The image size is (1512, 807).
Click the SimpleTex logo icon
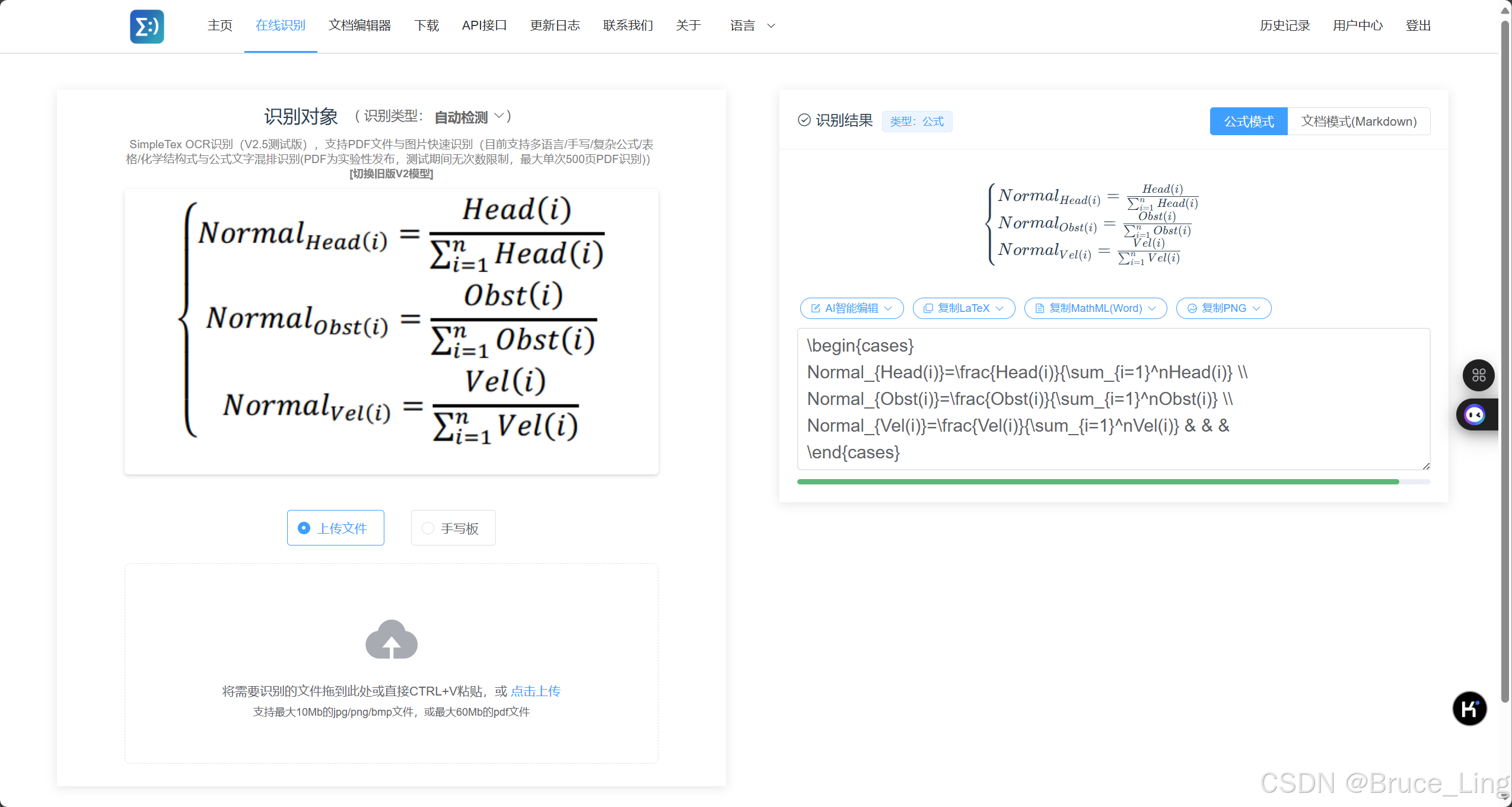pos(147,26)
